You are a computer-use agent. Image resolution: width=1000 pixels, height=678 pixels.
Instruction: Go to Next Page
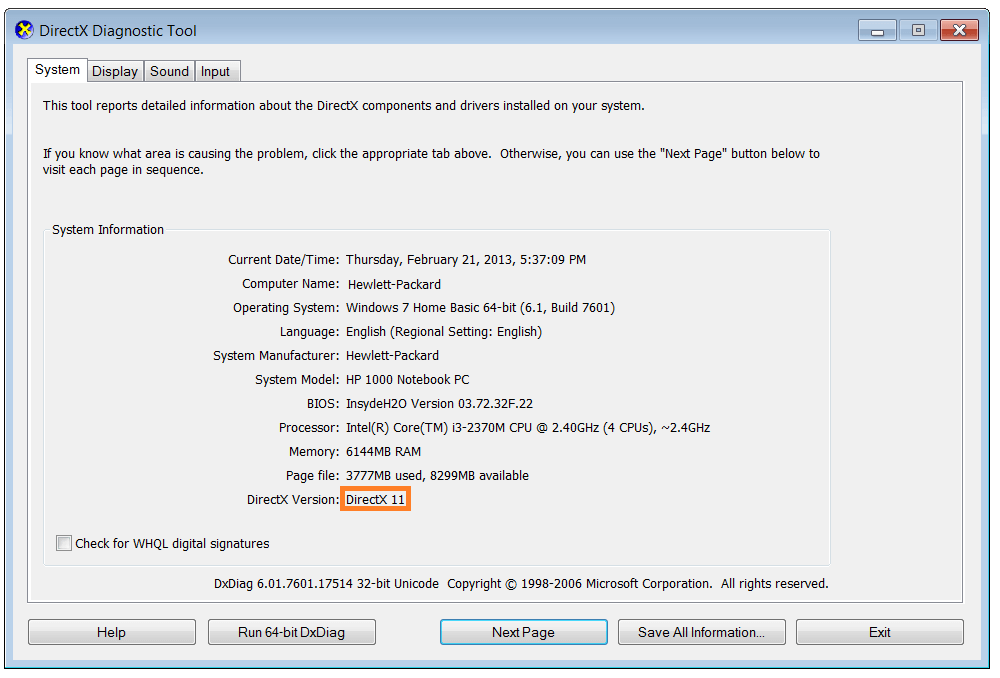pyautogui.click(x=524, y=632)
